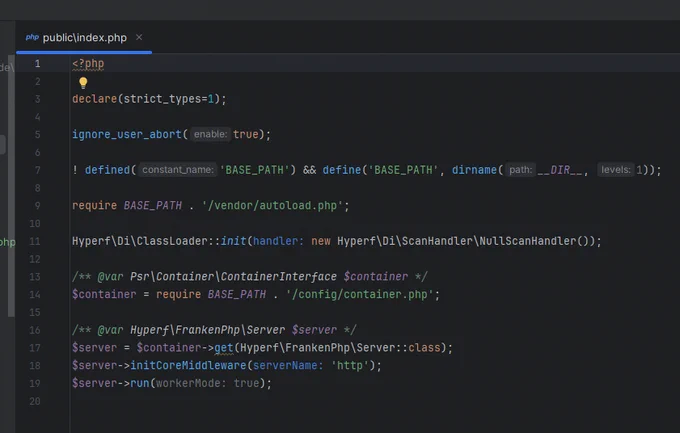The height and width of the screenshot is (433, 680).
Task: Click the '/vendor/autoload.php' string
Action: (275, 206)
